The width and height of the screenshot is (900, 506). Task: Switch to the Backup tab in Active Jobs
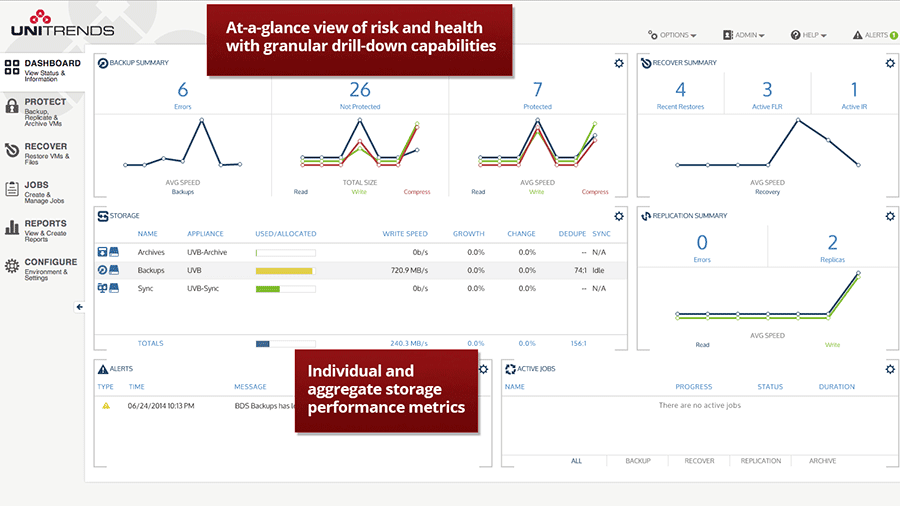[638, 461]
